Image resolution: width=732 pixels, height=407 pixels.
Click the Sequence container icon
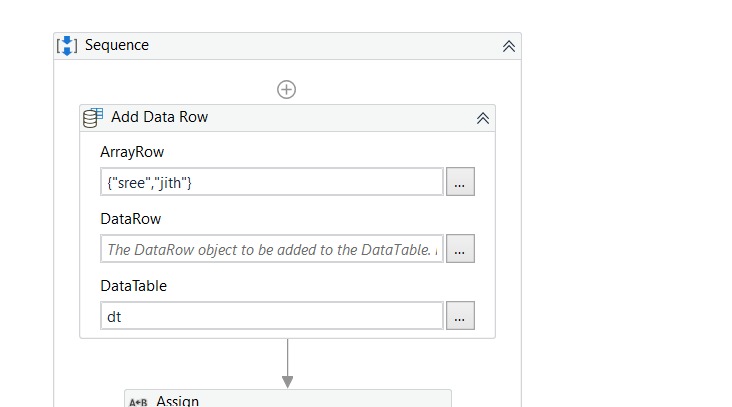(67, 46)
